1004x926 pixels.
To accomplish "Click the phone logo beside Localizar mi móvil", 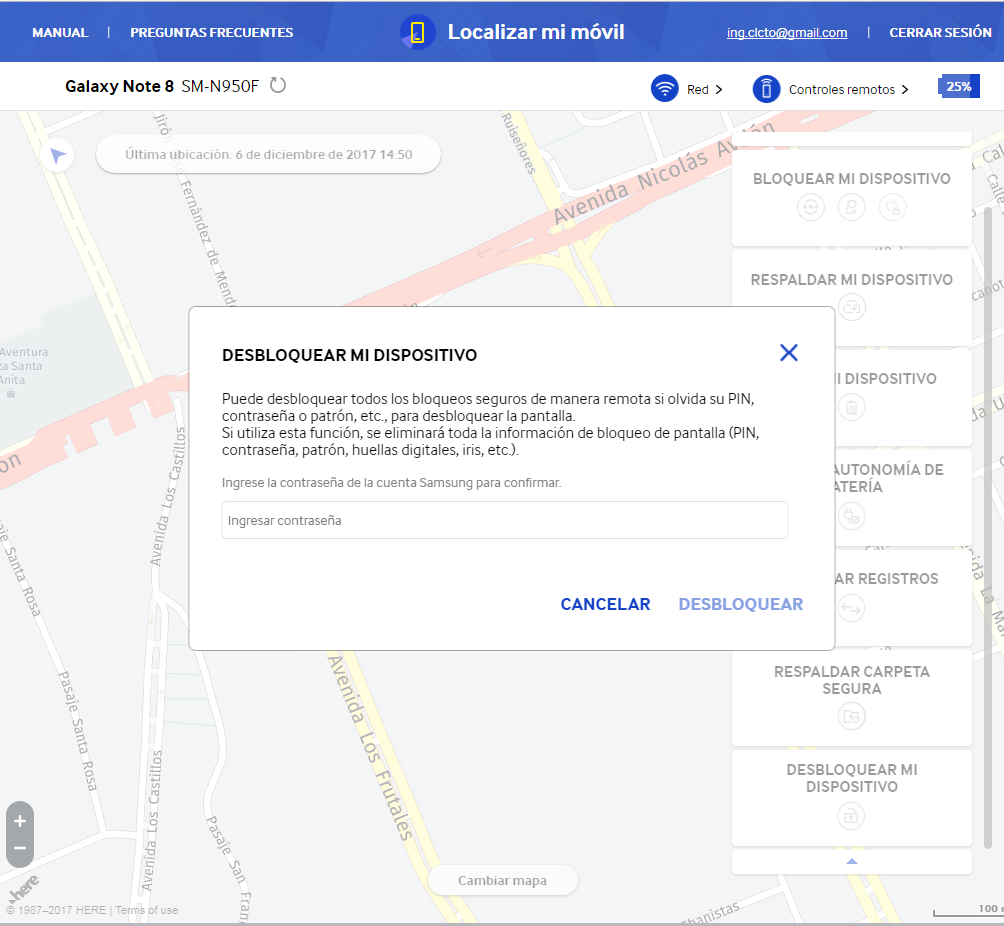I will pyautogui.click(x=417, y=32).
